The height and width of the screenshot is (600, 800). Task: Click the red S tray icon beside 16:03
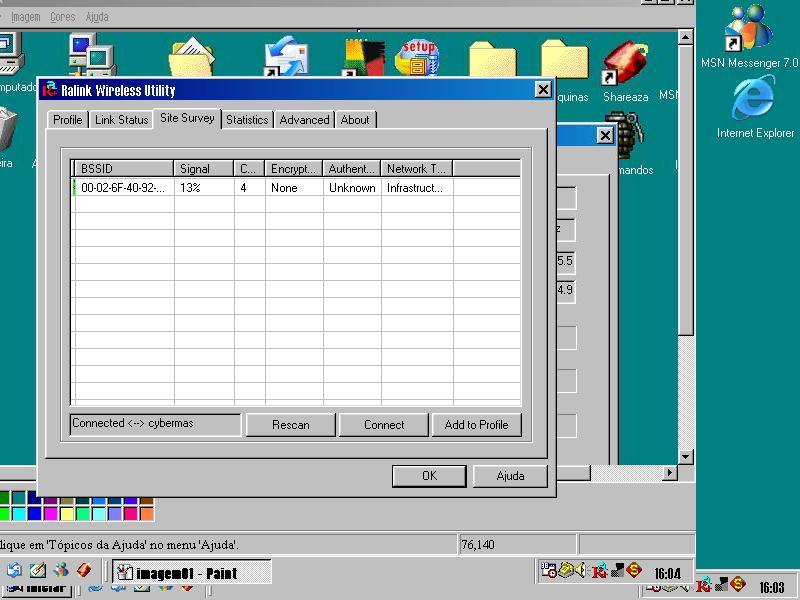coord(738,584)
